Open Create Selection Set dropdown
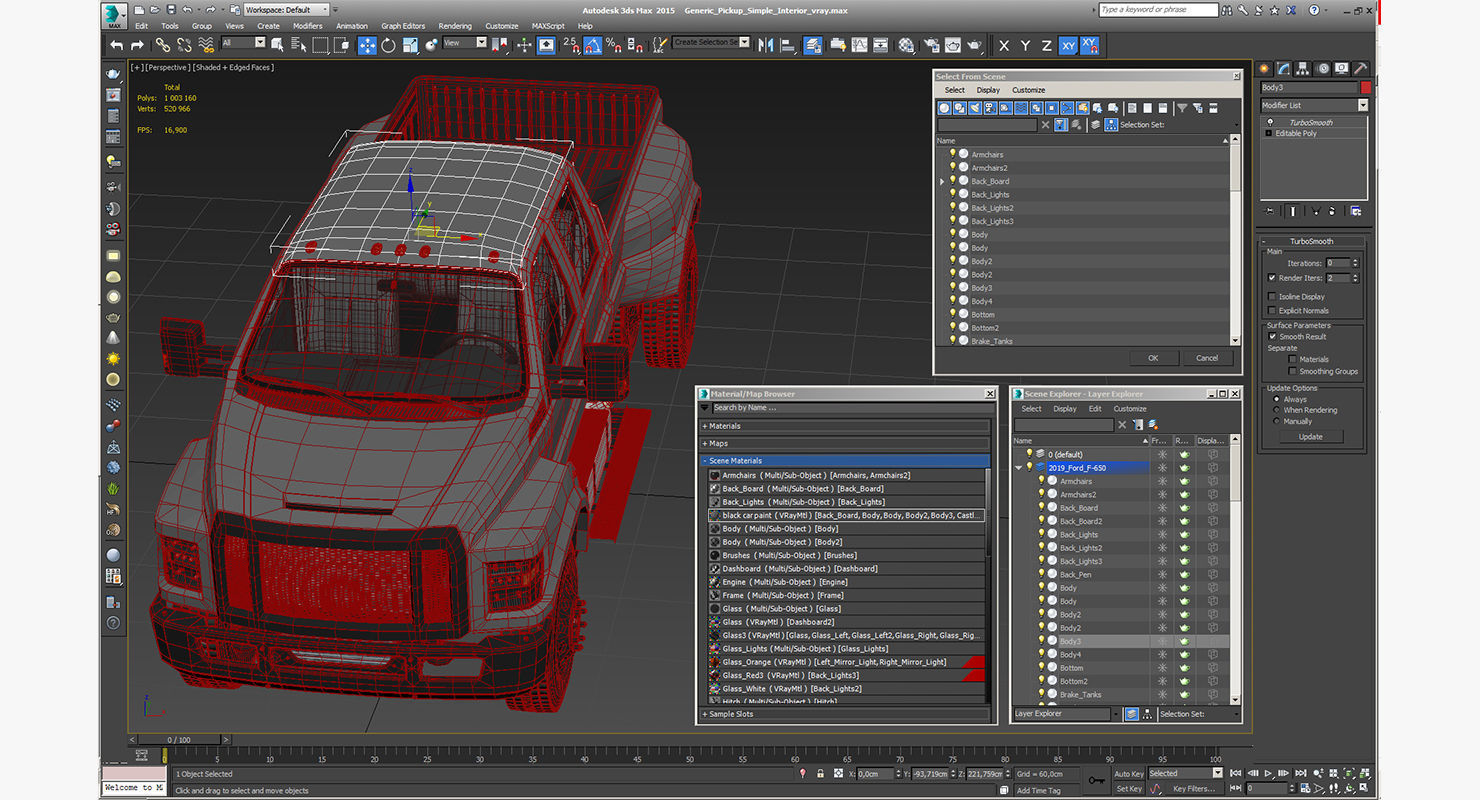This screenshot has height=800, width=1480. [711, 43]
